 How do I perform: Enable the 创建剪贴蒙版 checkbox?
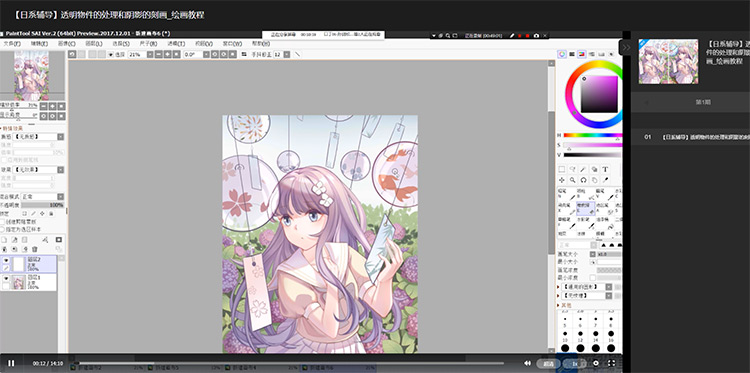point(3,222)
